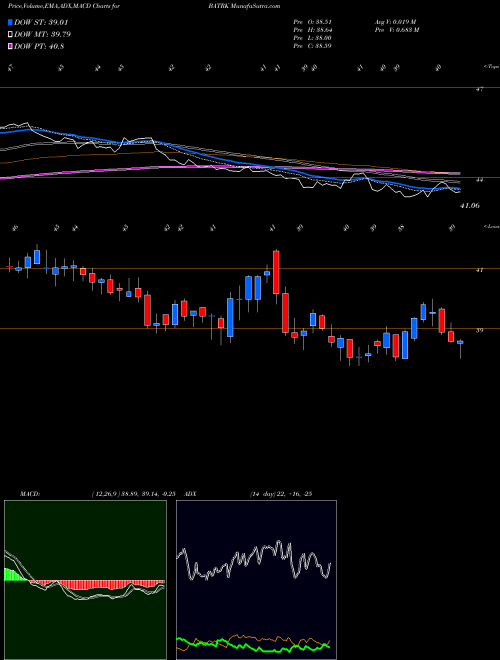Click the 'BATRK MunafaSutra.com' header text

244,6
